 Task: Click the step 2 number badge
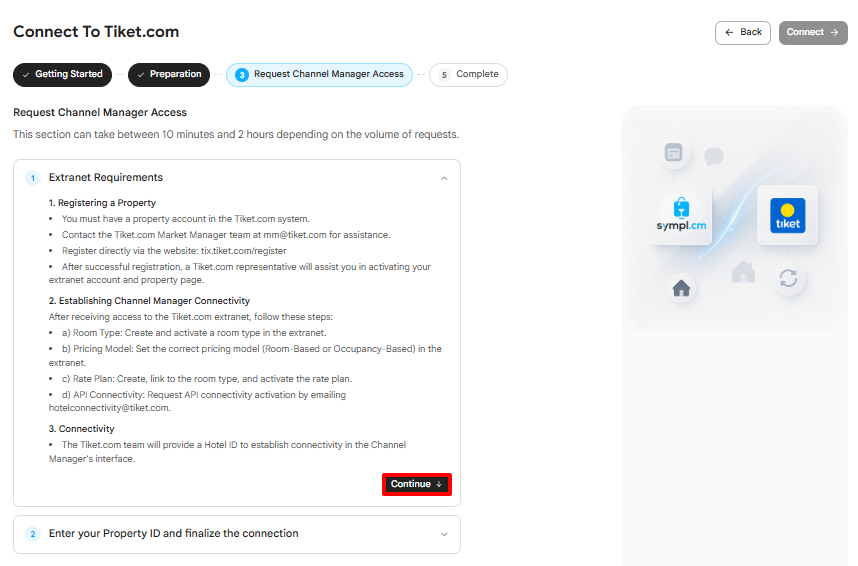coord(33,534)
